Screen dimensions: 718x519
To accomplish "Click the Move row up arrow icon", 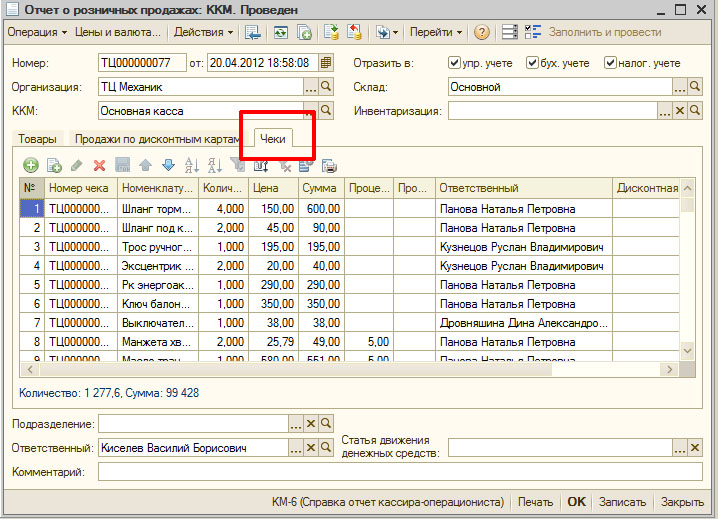I will click(x=145, y=165).
